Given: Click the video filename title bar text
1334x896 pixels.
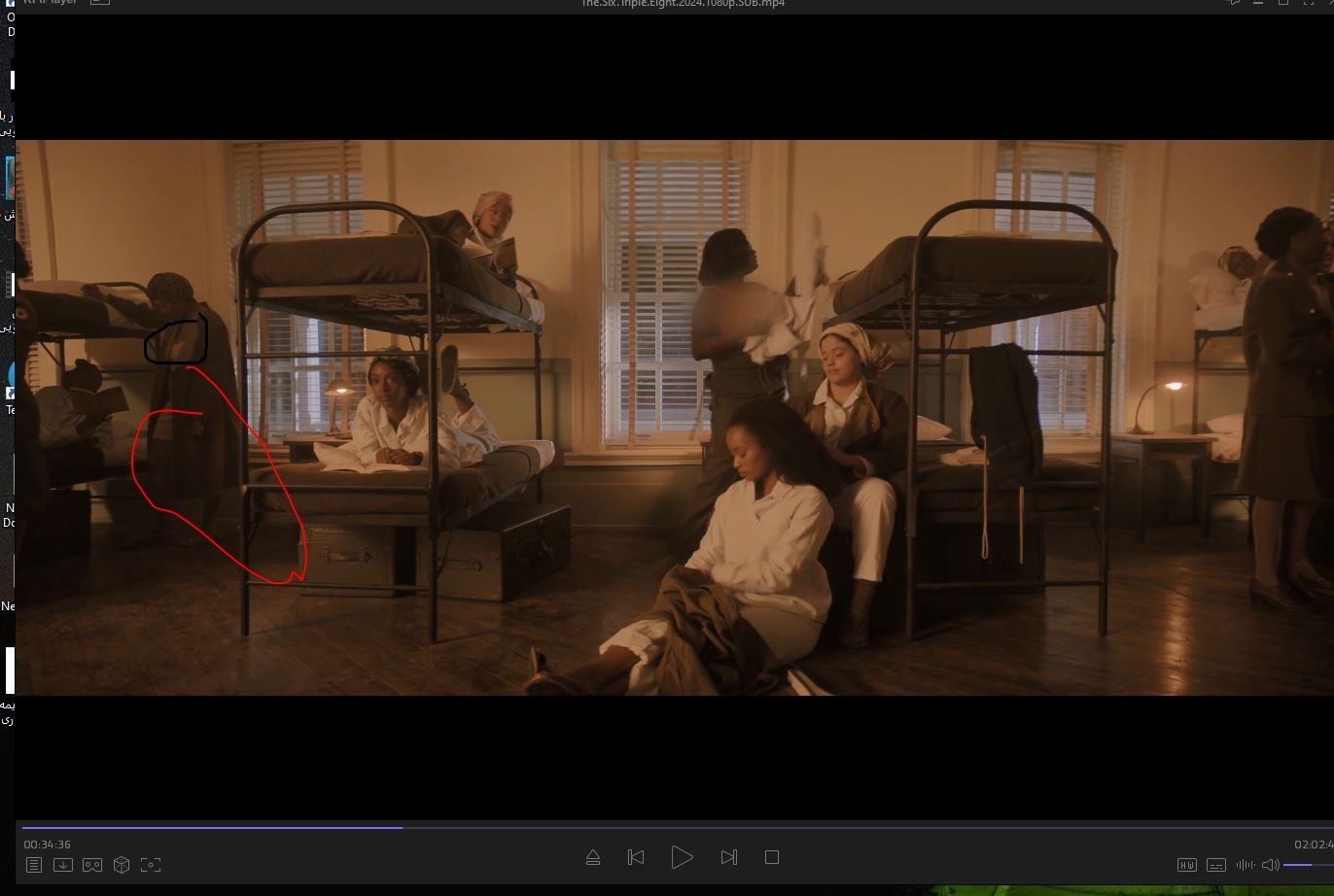Looking at the screenshot, I should click(683, 4).
